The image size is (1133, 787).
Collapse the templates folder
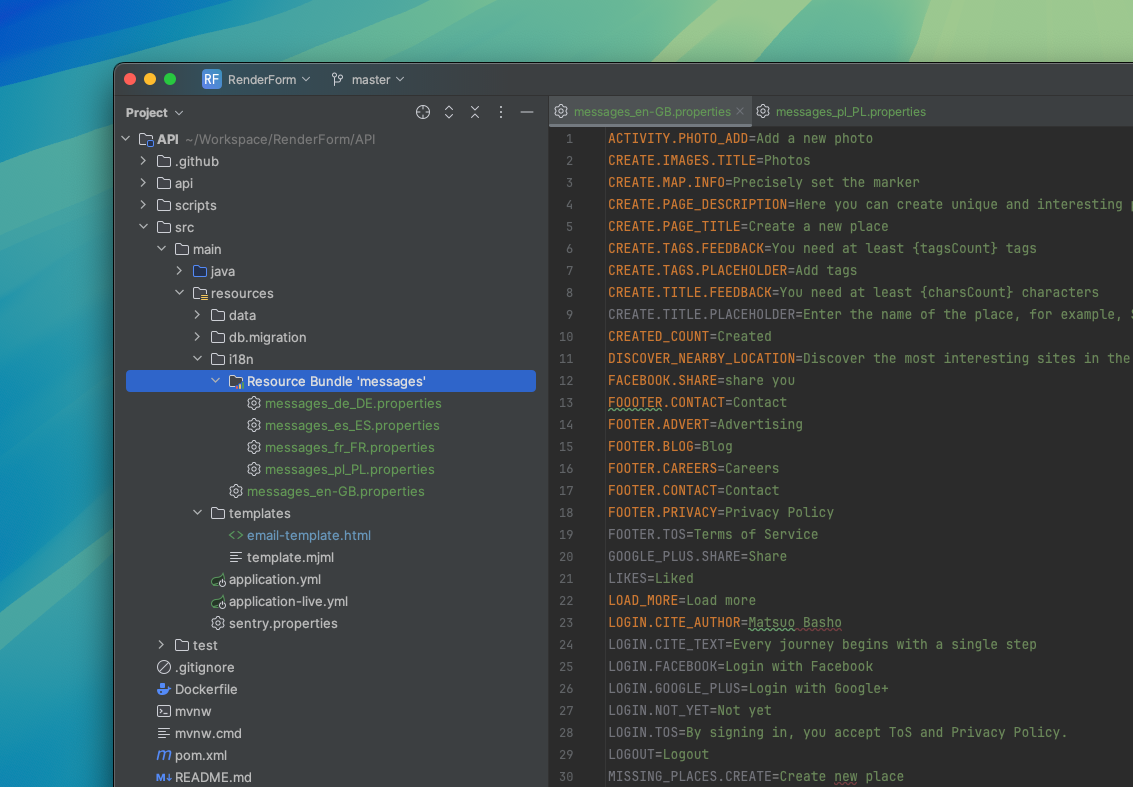pyautogui.click(x=197, y=512)
